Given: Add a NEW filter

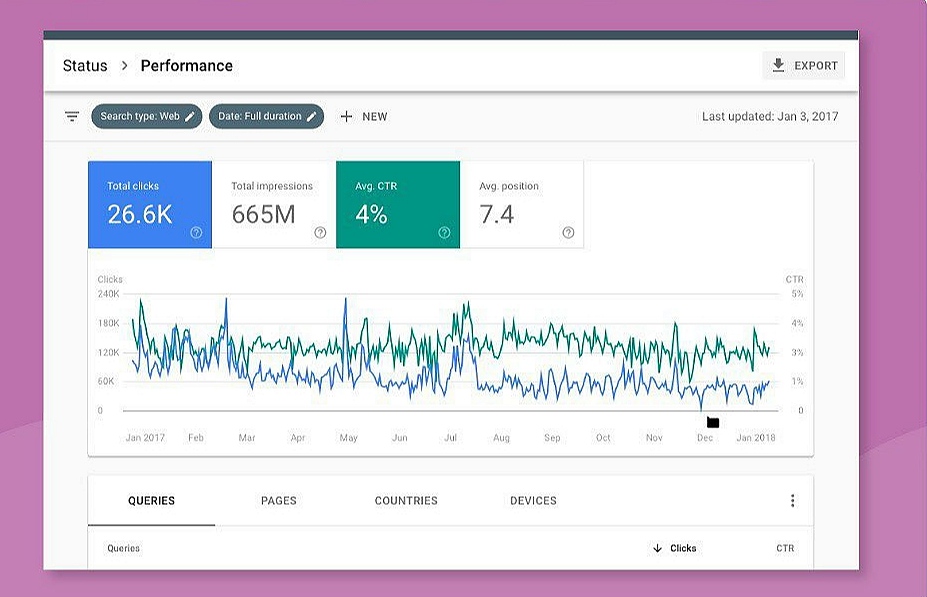Looking at the screenshot, I should coord(364,116).
